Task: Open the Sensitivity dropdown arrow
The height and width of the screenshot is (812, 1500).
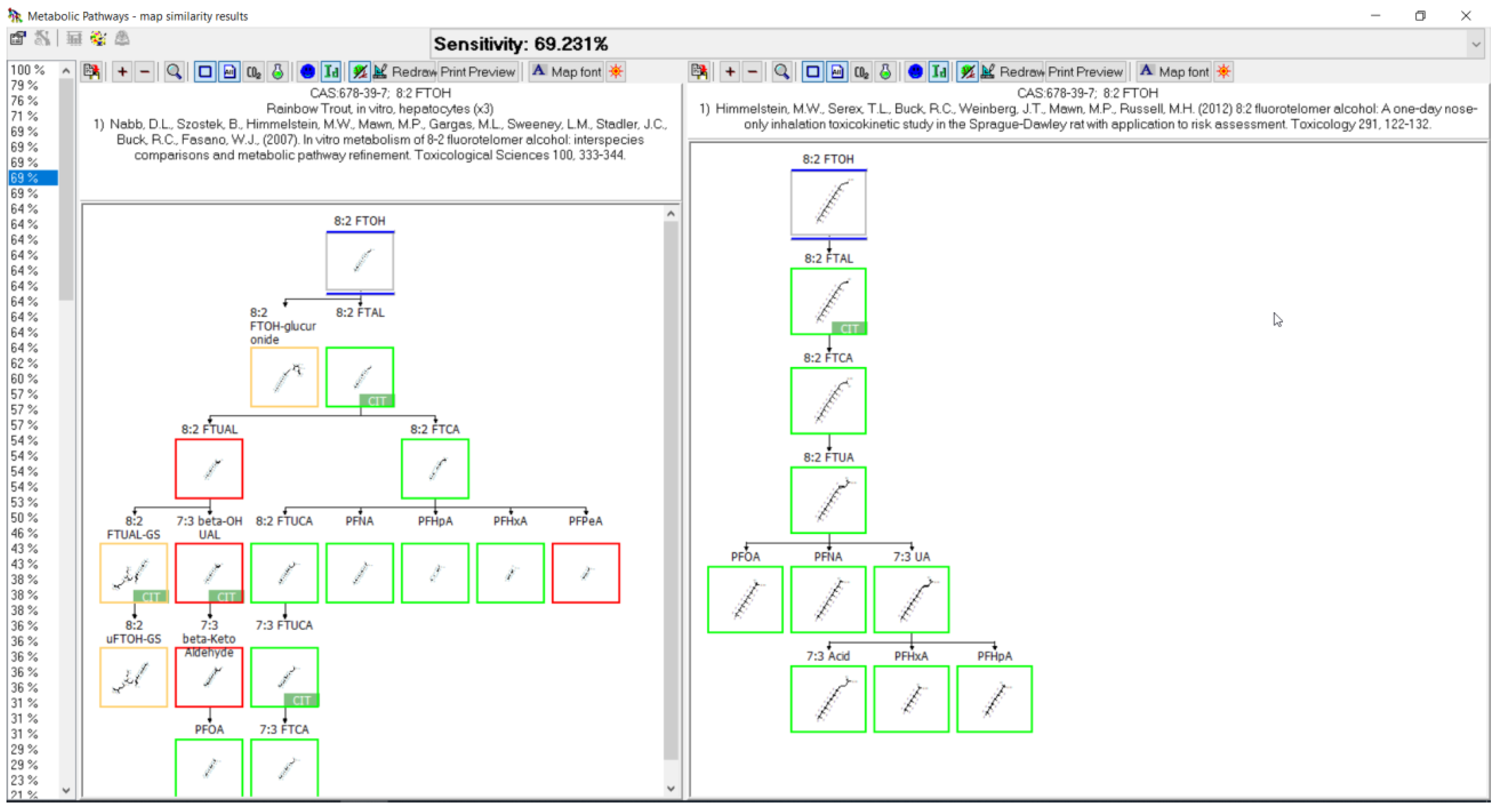Action: [1476, 44]
